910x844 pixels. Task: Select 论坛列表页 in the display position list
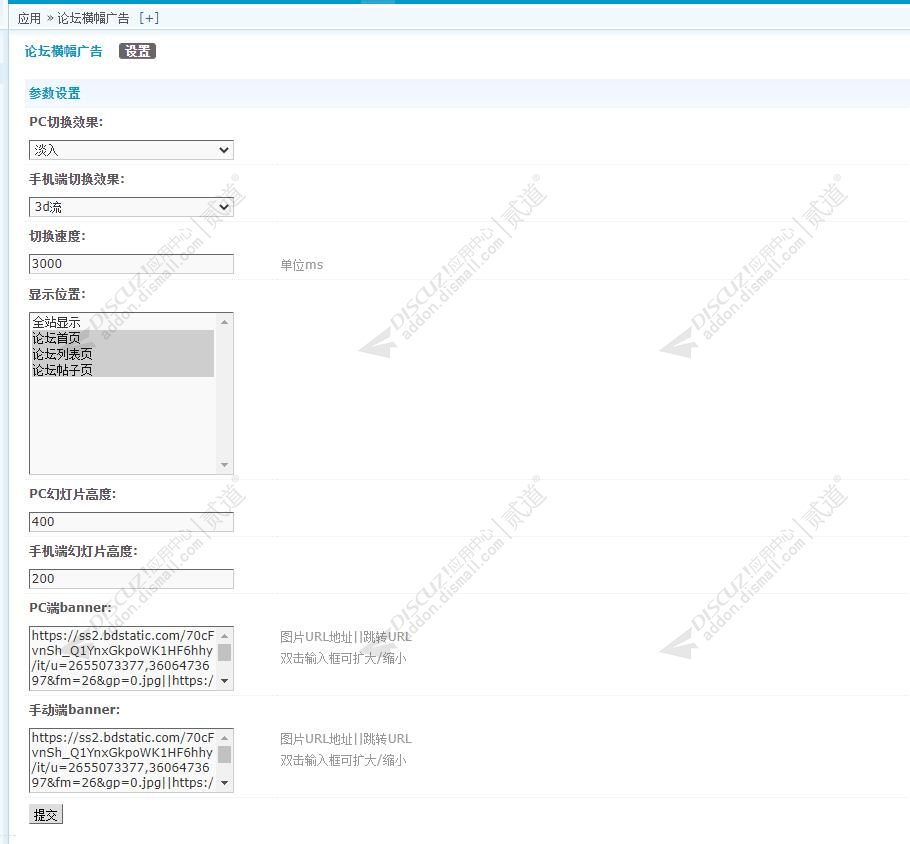click(122, 354)
